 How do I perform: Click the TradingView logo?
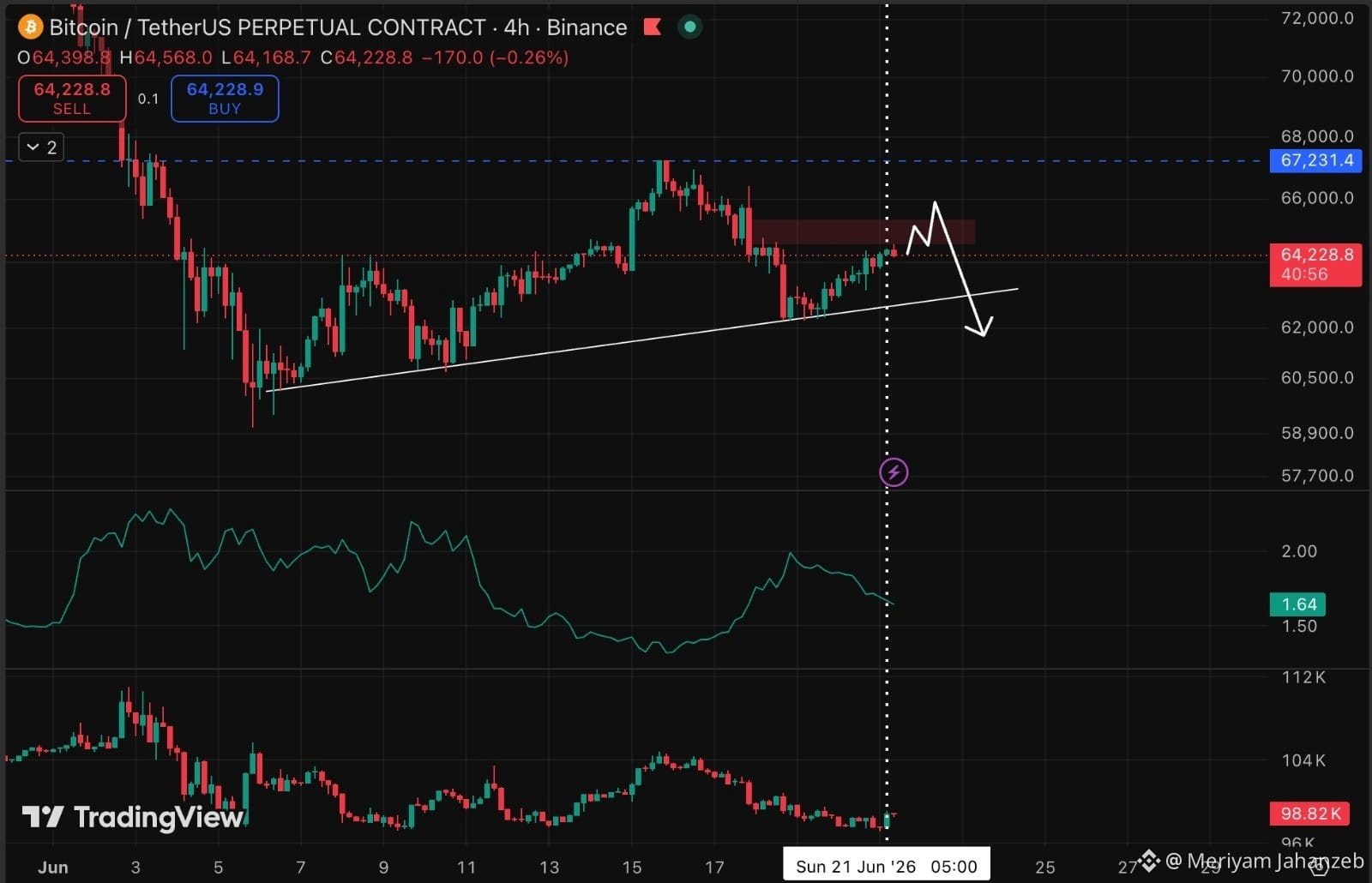pyautogui.click(x=134, y=817)
